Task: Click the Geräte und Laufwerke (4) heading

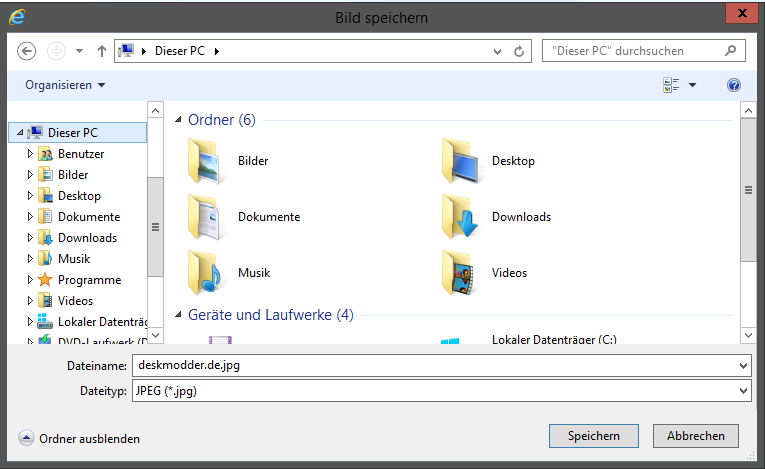Action: point(271,315)
